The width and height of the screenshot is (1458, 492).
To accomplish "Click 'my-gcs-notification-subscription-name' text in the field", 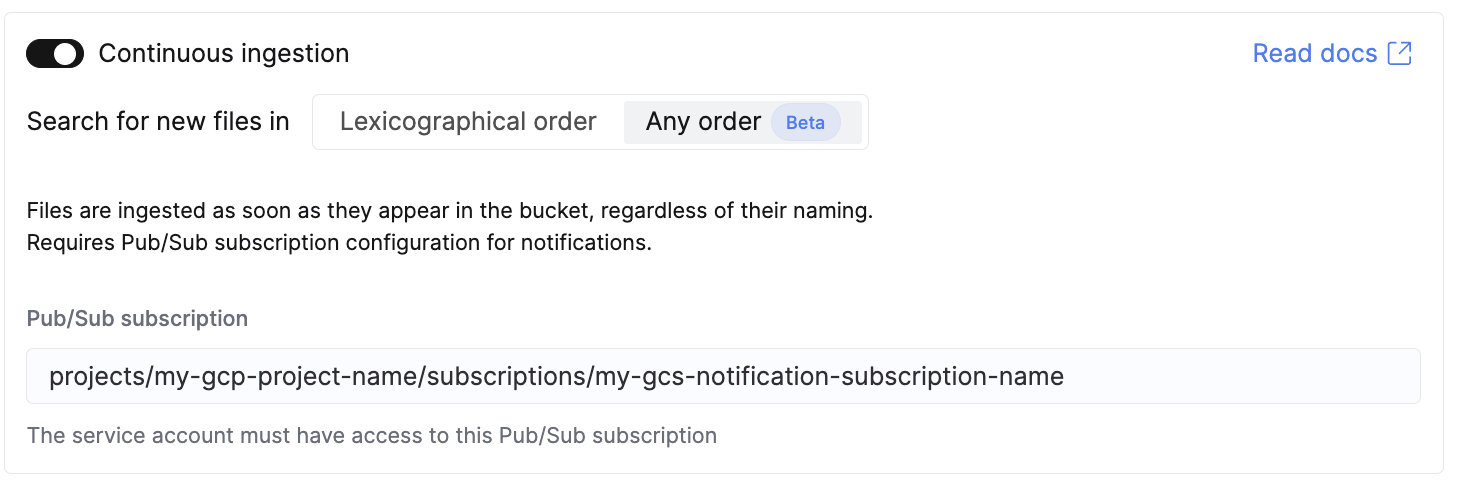I will tap(829, 376).
